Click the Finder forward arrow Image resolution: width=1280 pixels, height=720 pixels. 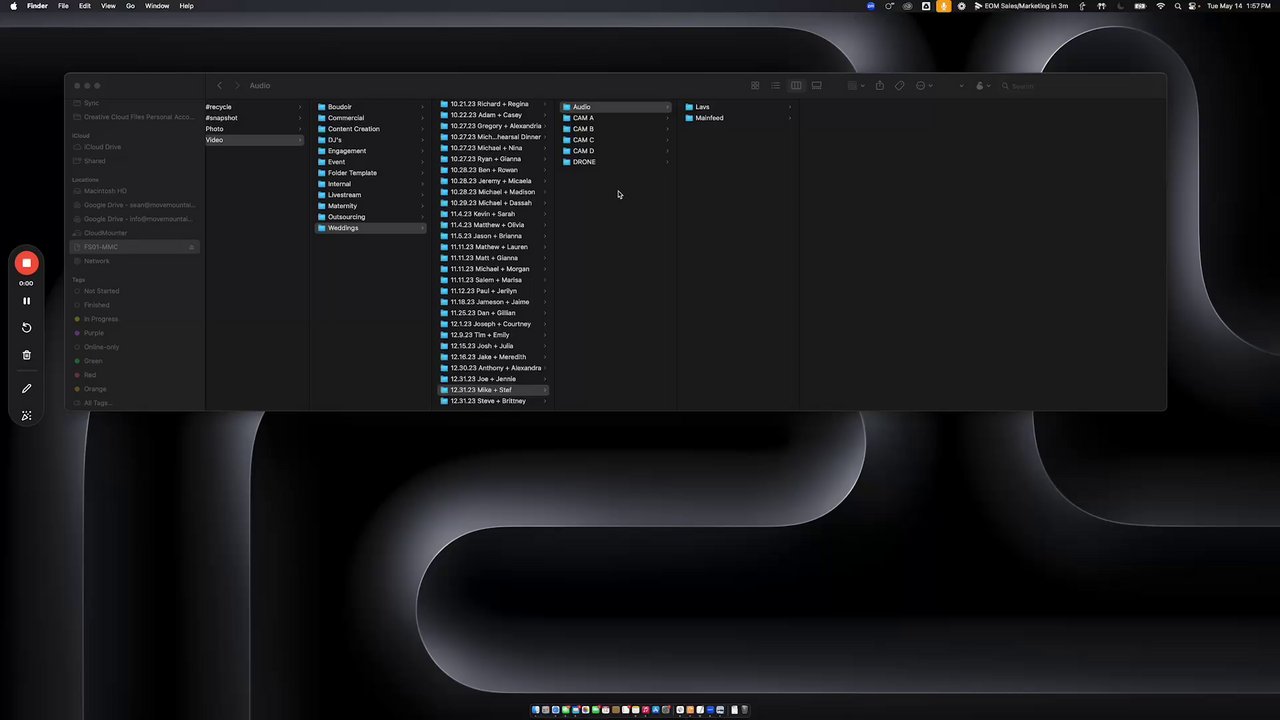pos(237,86)
